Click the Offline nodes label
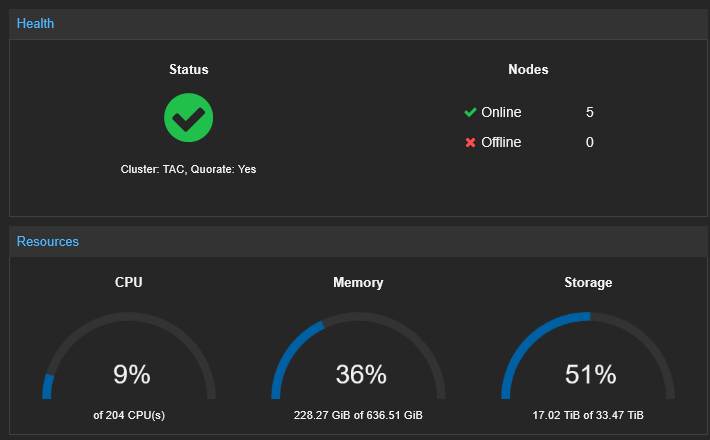 (501, 143)
